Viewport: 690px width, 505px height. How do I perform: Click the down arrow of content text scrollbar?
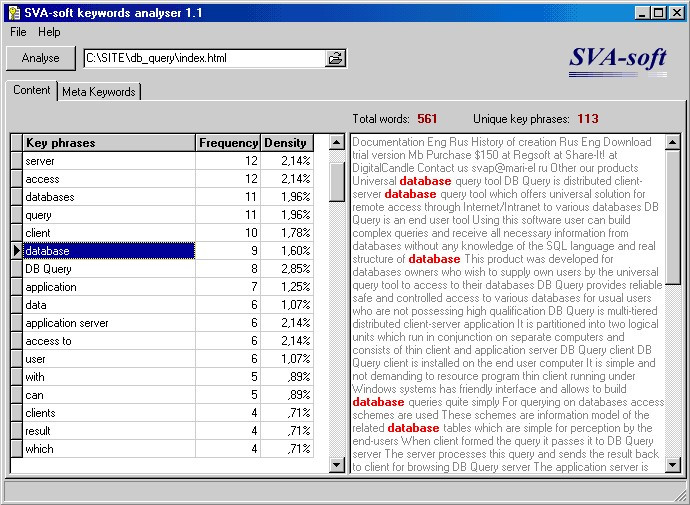[673, 464]
